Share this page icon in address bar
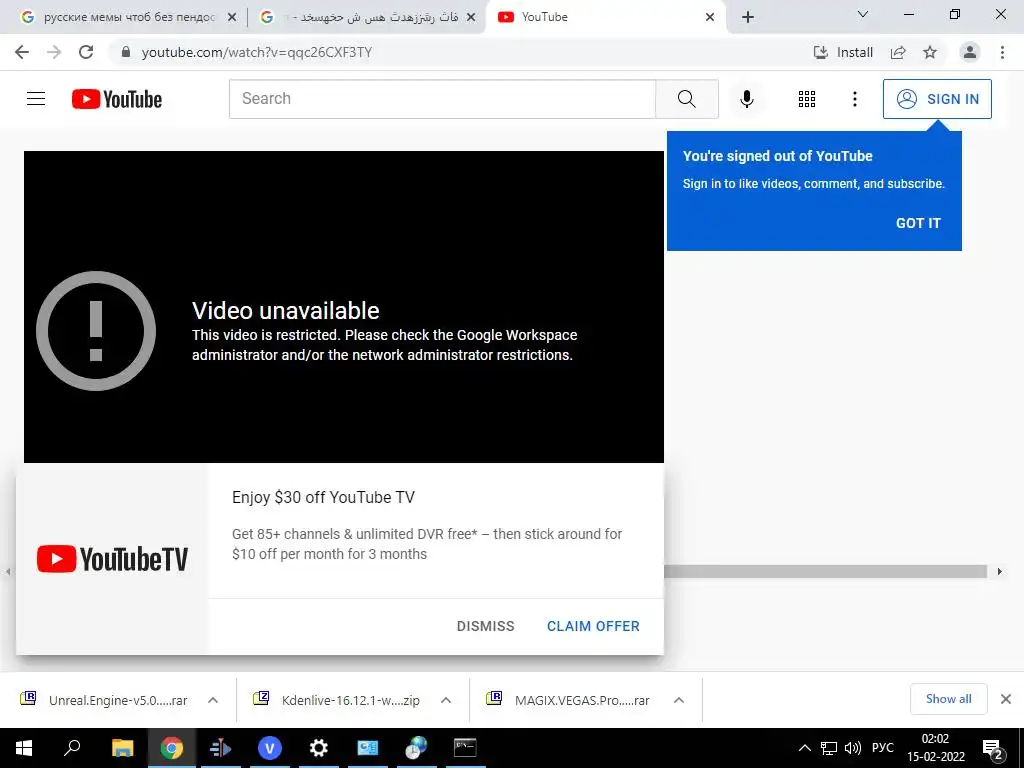The height and width of the screenshot is (768, 1024). [x=898, y=52]
